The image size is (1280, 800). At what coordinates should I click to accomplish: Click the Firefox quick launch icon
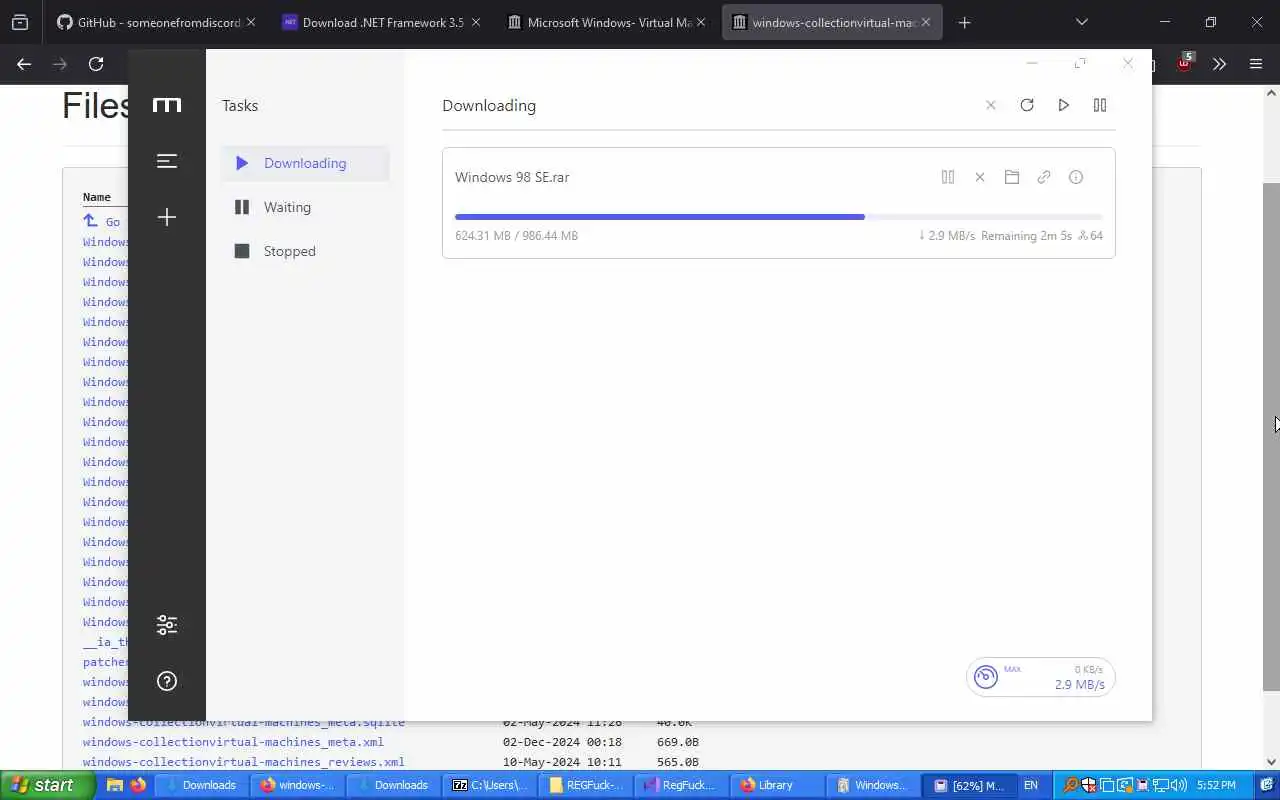(x=138, y=785)
